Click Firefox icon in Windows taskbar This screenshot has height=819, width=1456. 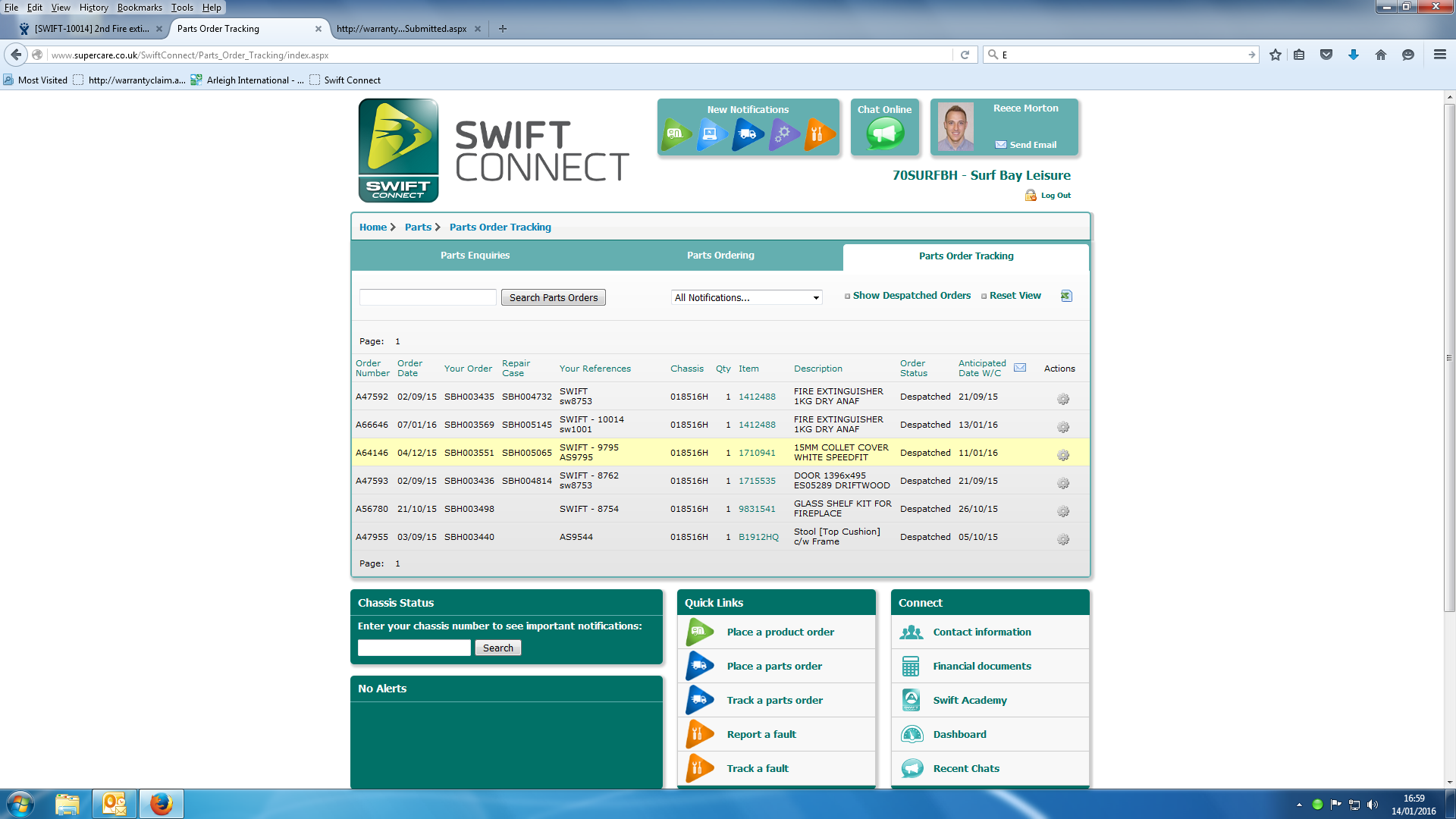161,804
